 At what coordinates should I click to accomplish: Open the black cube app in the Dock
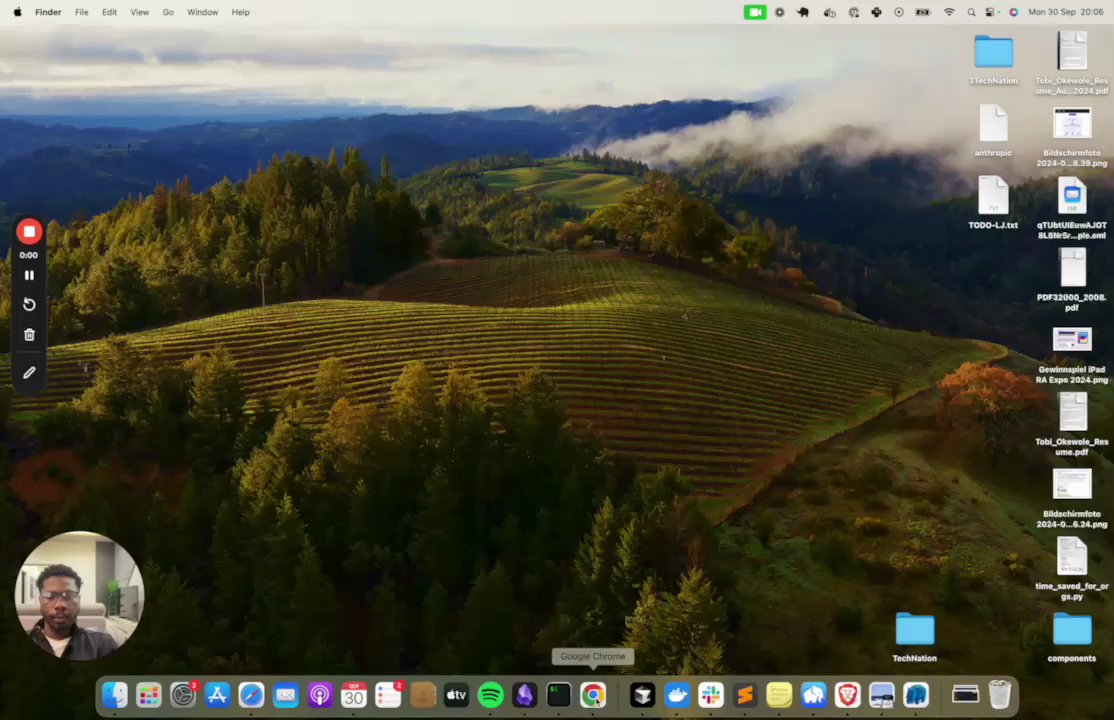643,695
